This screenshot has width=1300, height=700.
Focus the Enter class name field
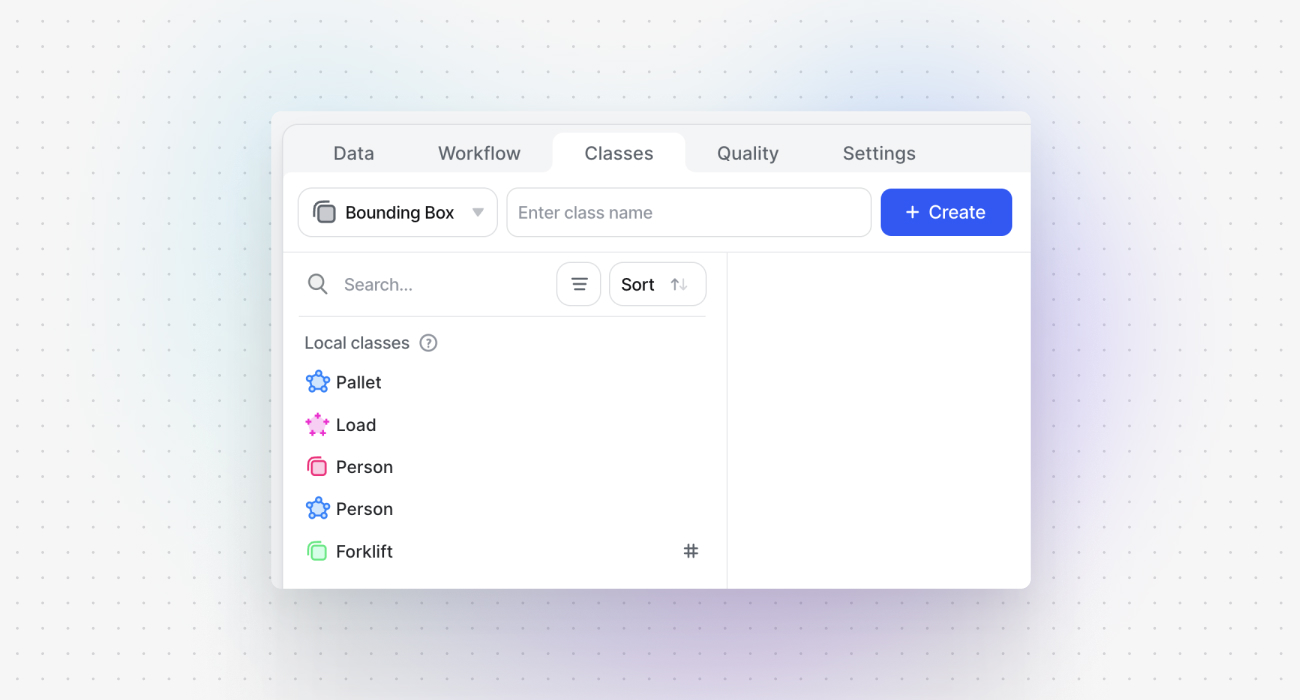coord(689,212)
